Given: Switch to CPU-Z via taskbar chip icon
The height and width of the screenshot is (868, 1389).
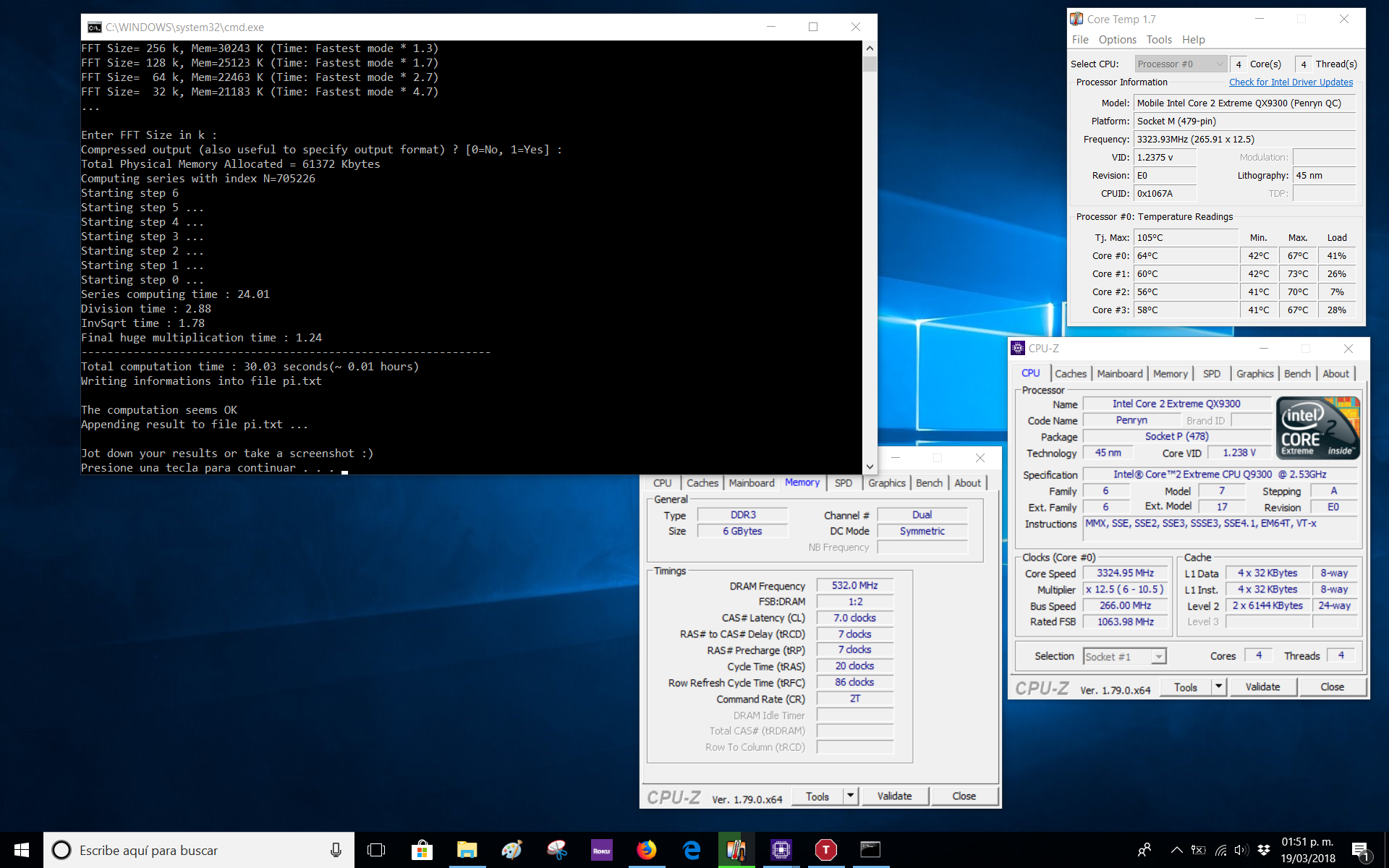Looking at the screenshot, I should [x=781, y=850].
